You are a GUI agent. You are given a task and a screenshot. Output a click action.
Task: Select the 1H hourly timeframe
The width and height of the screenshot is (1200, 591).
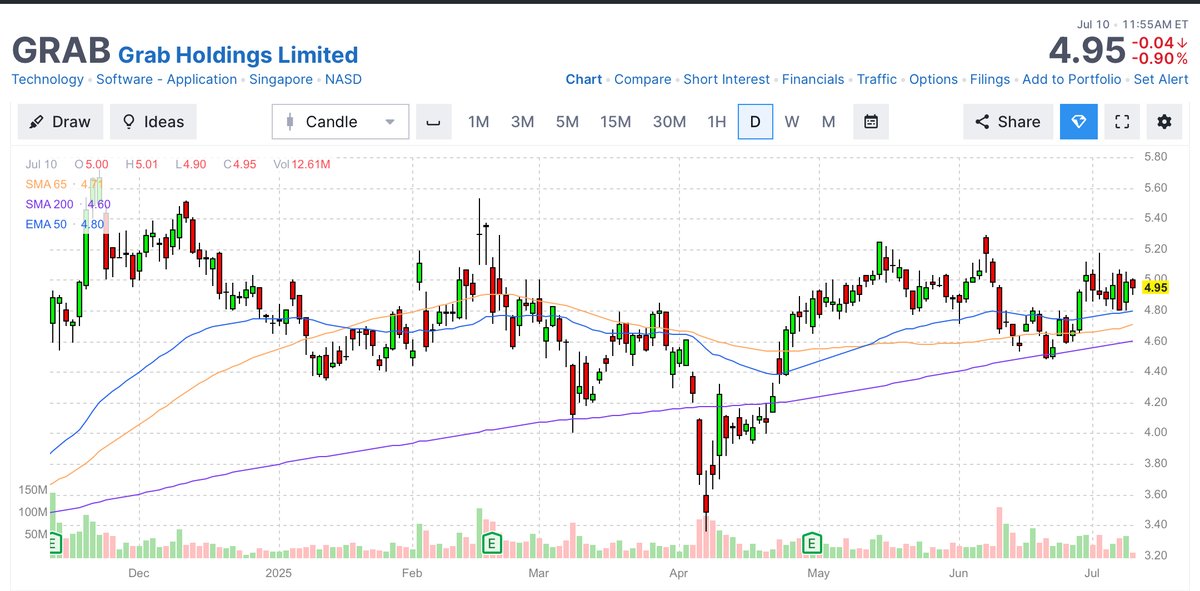[716, 122]
